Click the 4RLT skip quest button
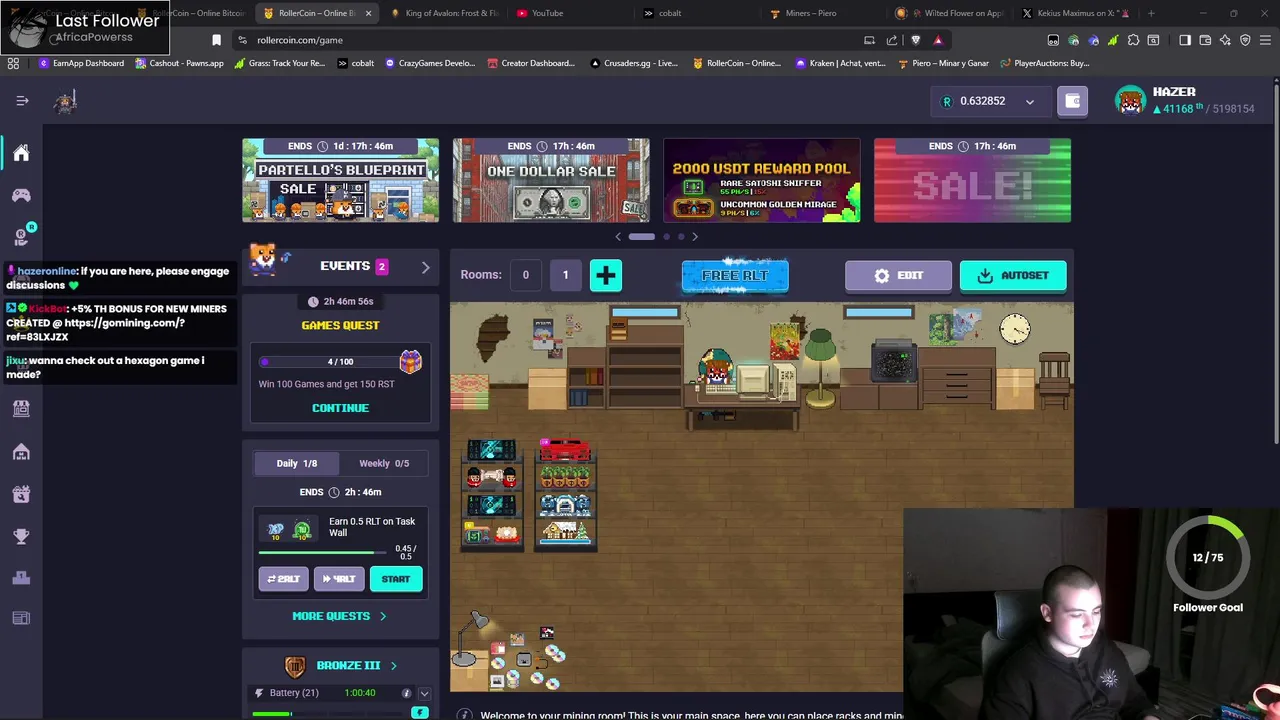The image size is (1280, 720). coord(338,579)
